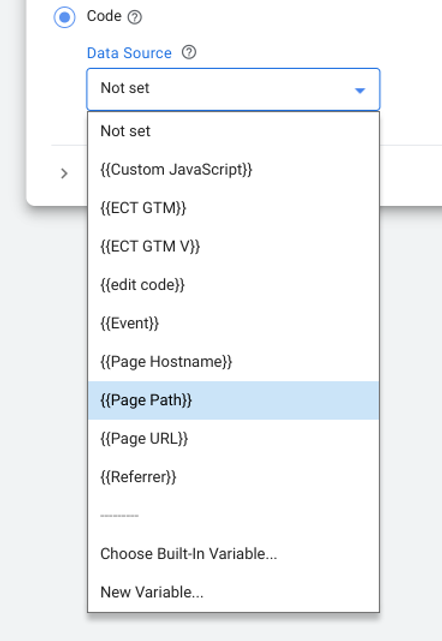Screen dimensions: 442x641
Task: Select {{Custom JavaScript}} variable
Action: point(233,170)
